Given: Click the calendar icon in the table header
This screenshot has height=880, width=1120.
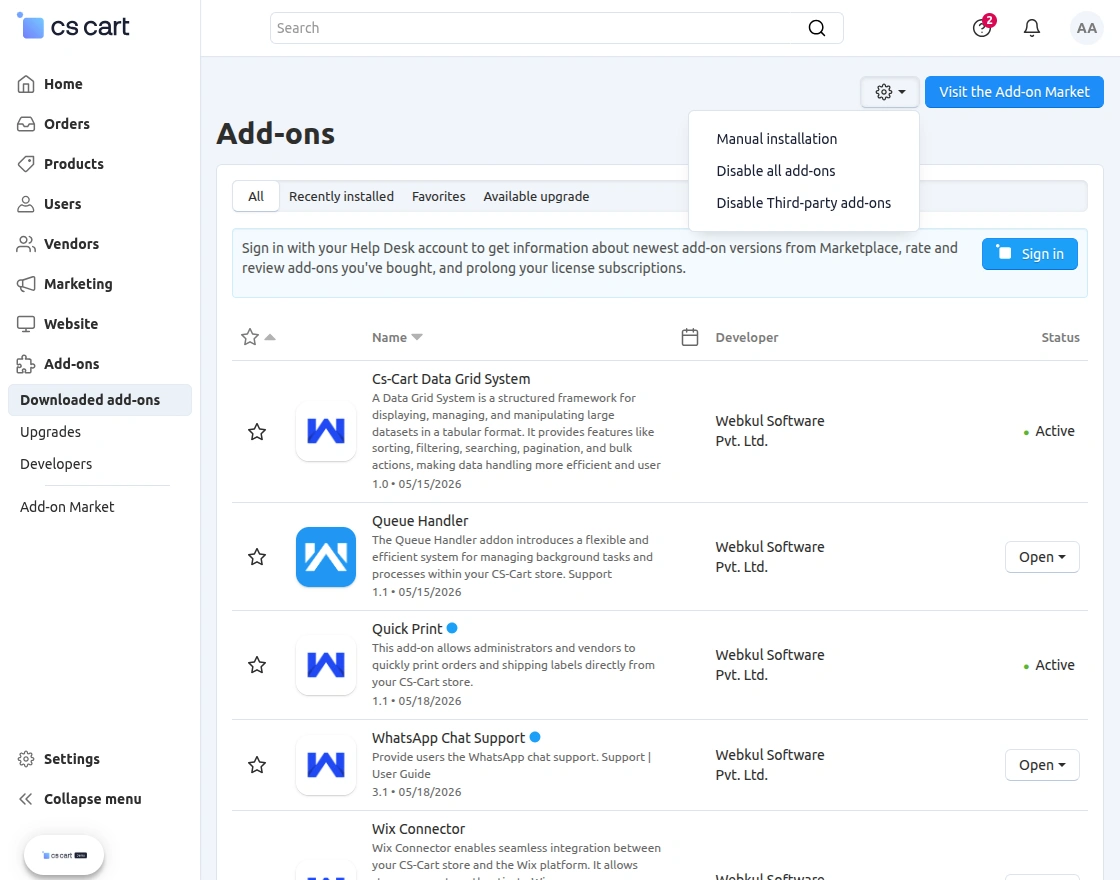Looking at the screenshot, I should pos(689,337).
